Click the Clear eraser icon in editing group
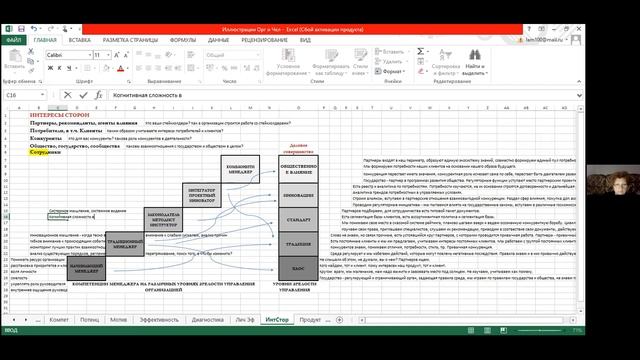The image size is (640, 360). 421,71
